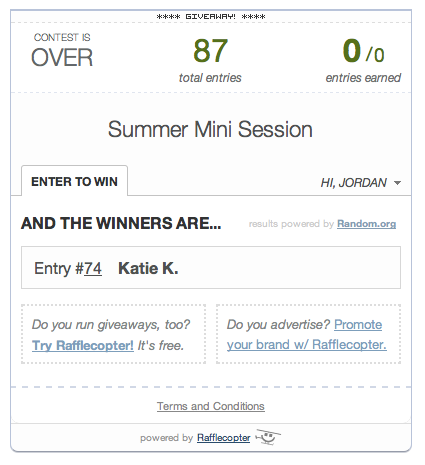Click the entries earned counter

(363, 60)
